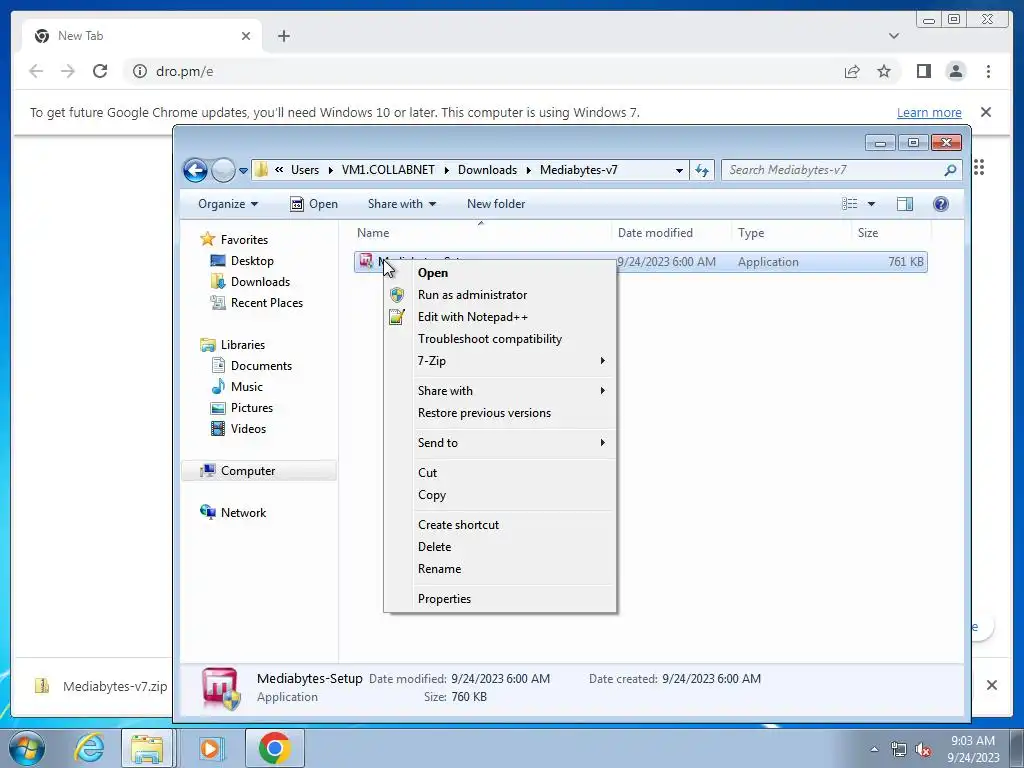Select Downloads under Favorites
Image resolution: width=1024 pixels, height=768 pixels.
(260, 281)
